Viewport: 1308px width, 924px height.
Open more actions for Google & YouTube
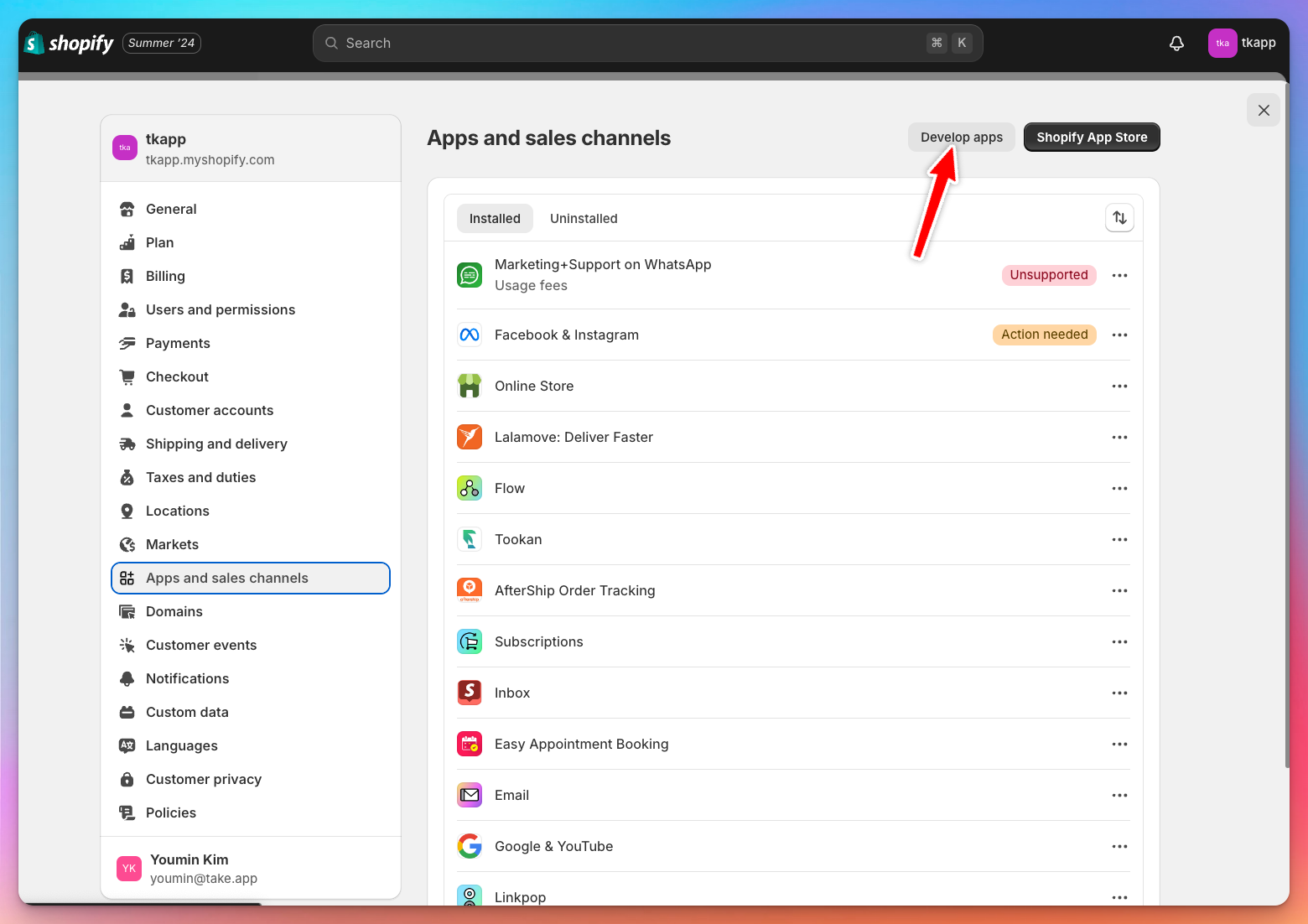(x=1119, y=846)
